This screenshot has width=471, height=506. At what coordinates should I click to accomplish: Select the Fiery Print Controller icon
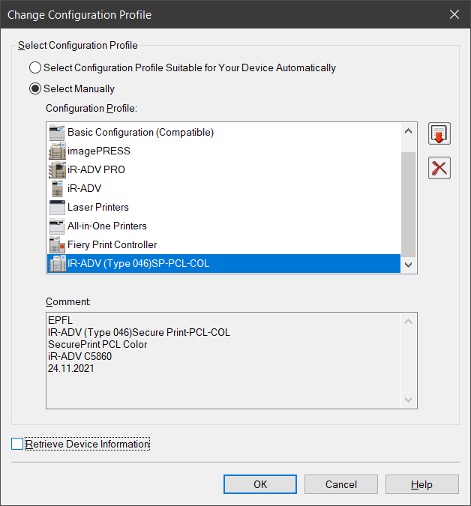pos(57,245)
